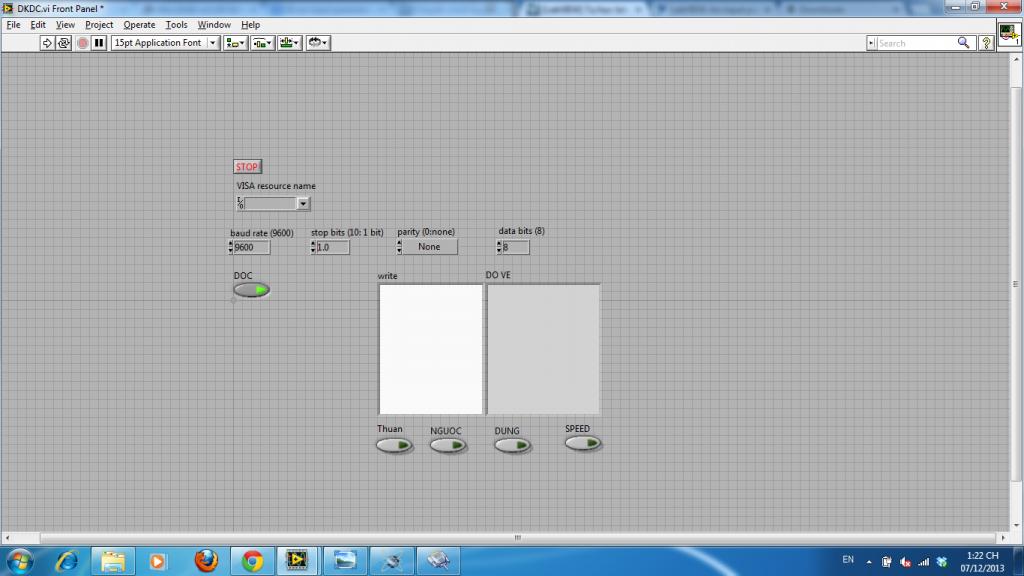Toggle the NGUOC button
The height and width of the screenshot is (576, 1024).
coord(448,445)
